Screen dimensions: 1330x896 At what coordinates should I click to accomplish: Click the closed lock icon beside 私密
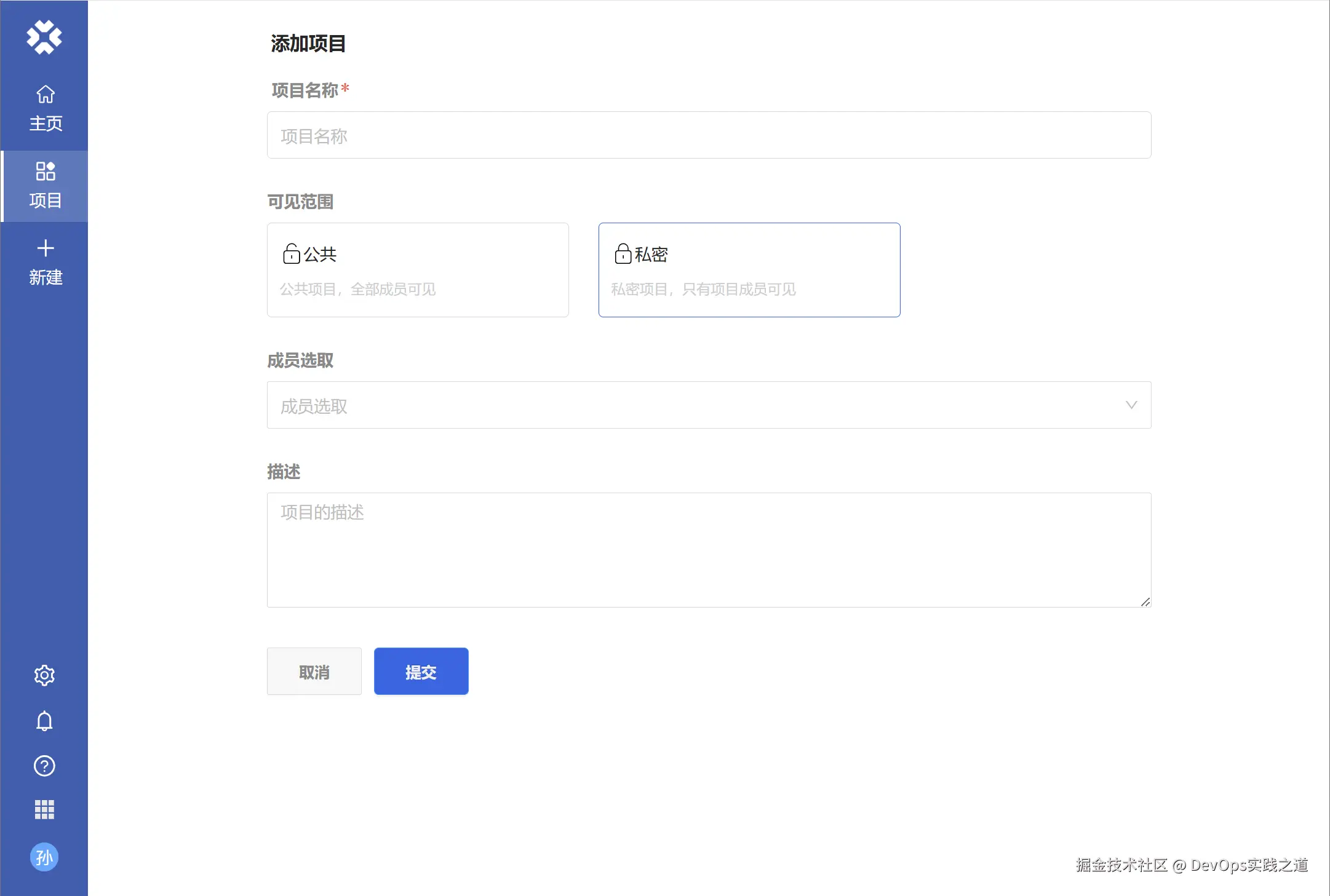click(623, 253)
